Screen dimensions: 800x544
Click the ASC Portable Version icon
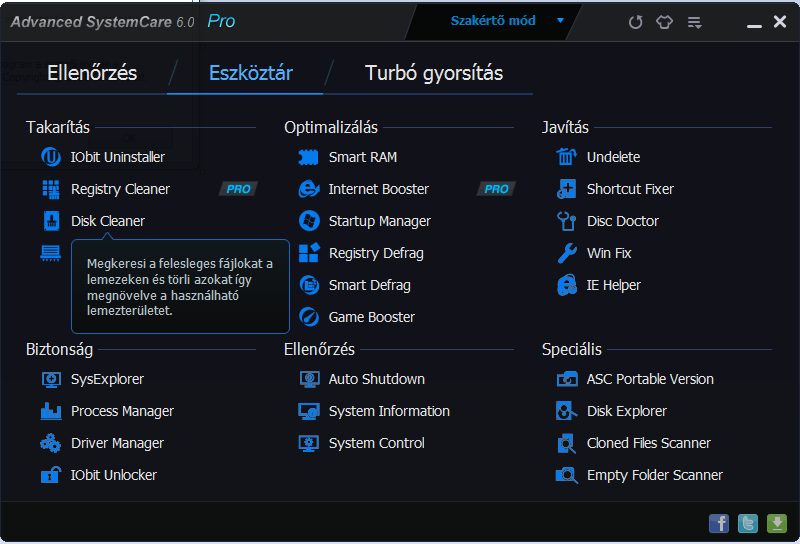pos(567,379)
